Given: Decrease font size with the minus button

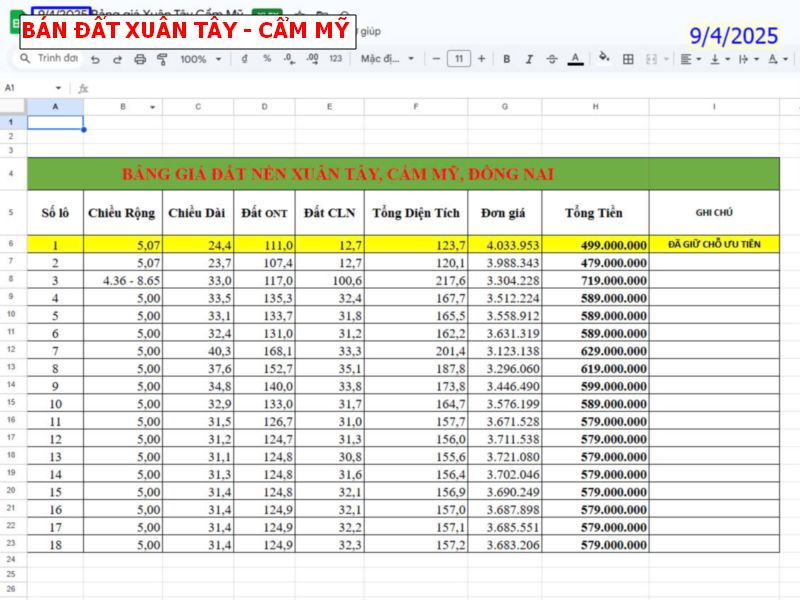Looking at the screenshot, I should coord(436,59).
